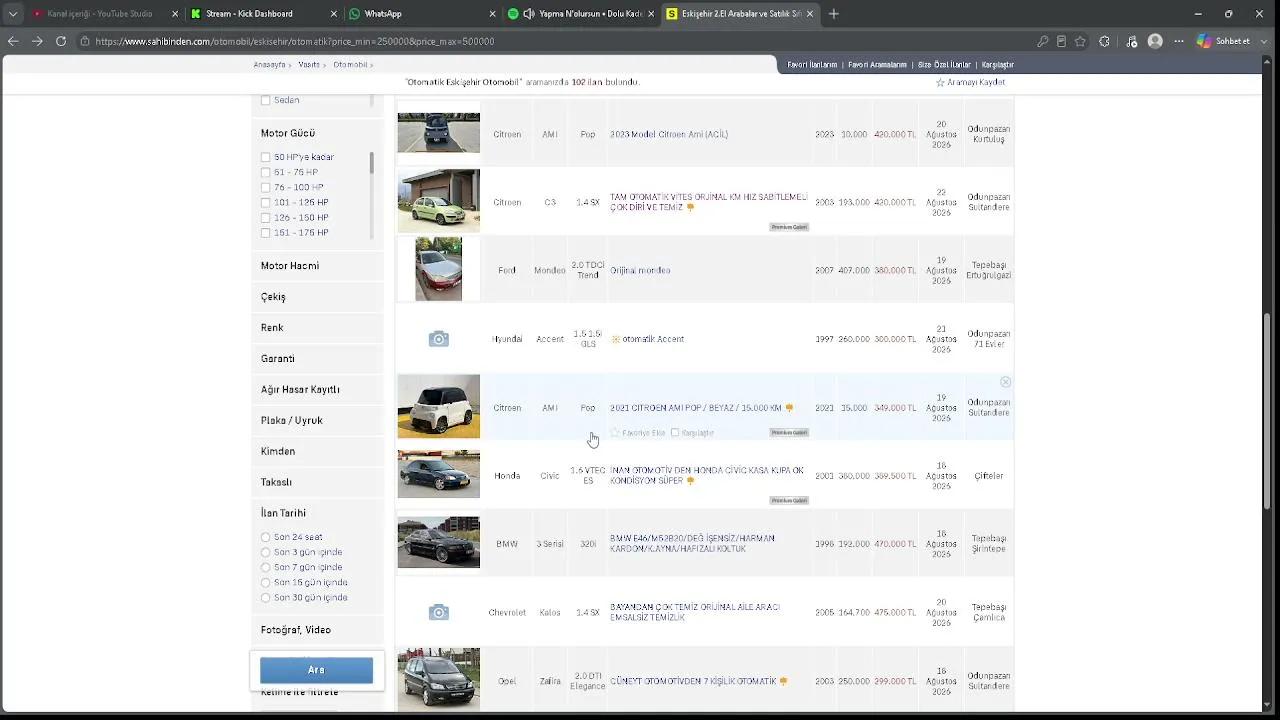Open the Favori İlanlarım link
1280x720 pixels.
click(812, 65)
